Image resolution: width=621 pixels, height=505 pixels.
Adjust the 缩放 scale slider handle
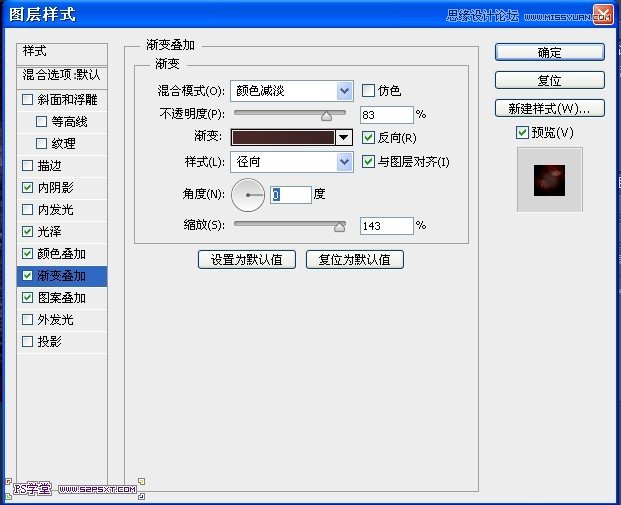339,227
